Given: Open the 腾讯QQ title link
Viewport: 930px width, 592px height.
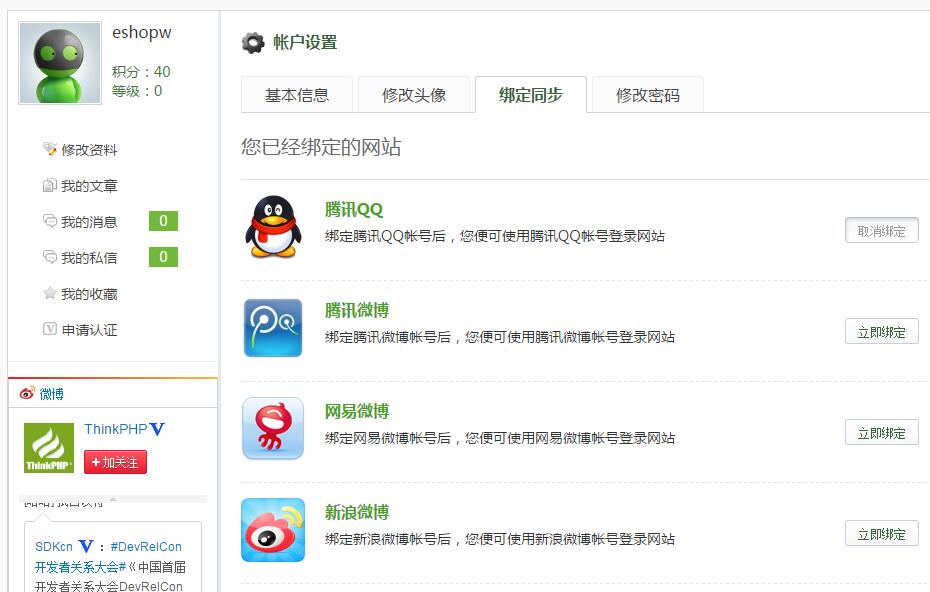Looking at the screenshot, I should [354, 209].
